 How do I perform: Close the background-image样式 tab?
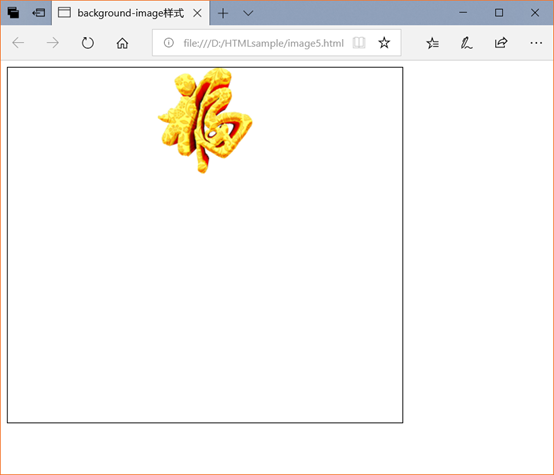tap(198, 13)
